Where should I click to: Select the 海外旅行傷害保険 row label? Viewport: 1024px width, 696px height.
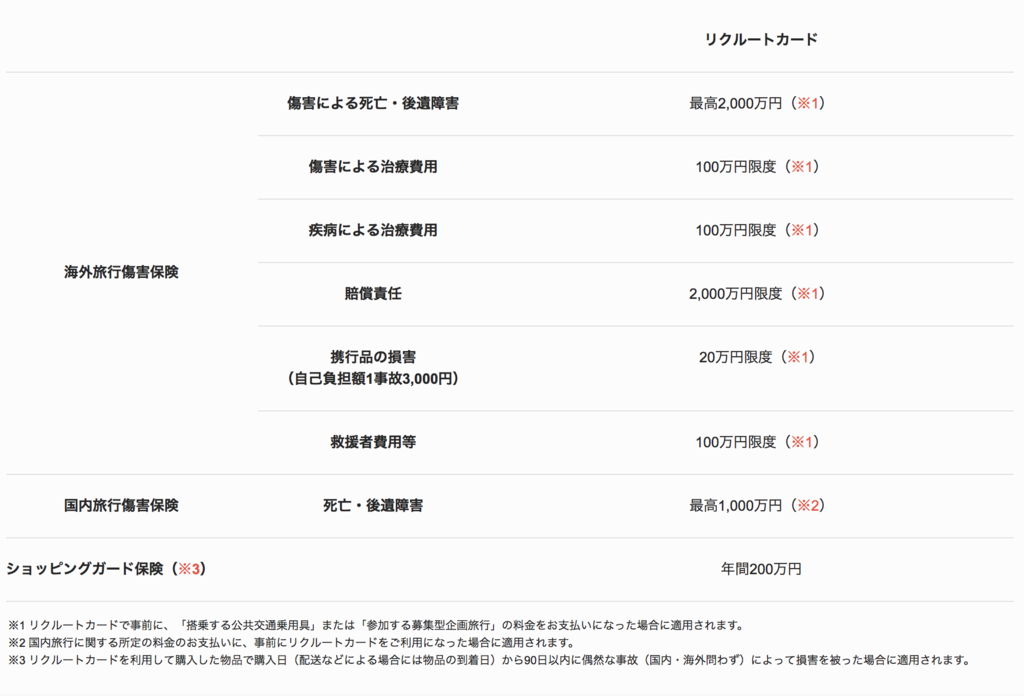tap(121, 272)
